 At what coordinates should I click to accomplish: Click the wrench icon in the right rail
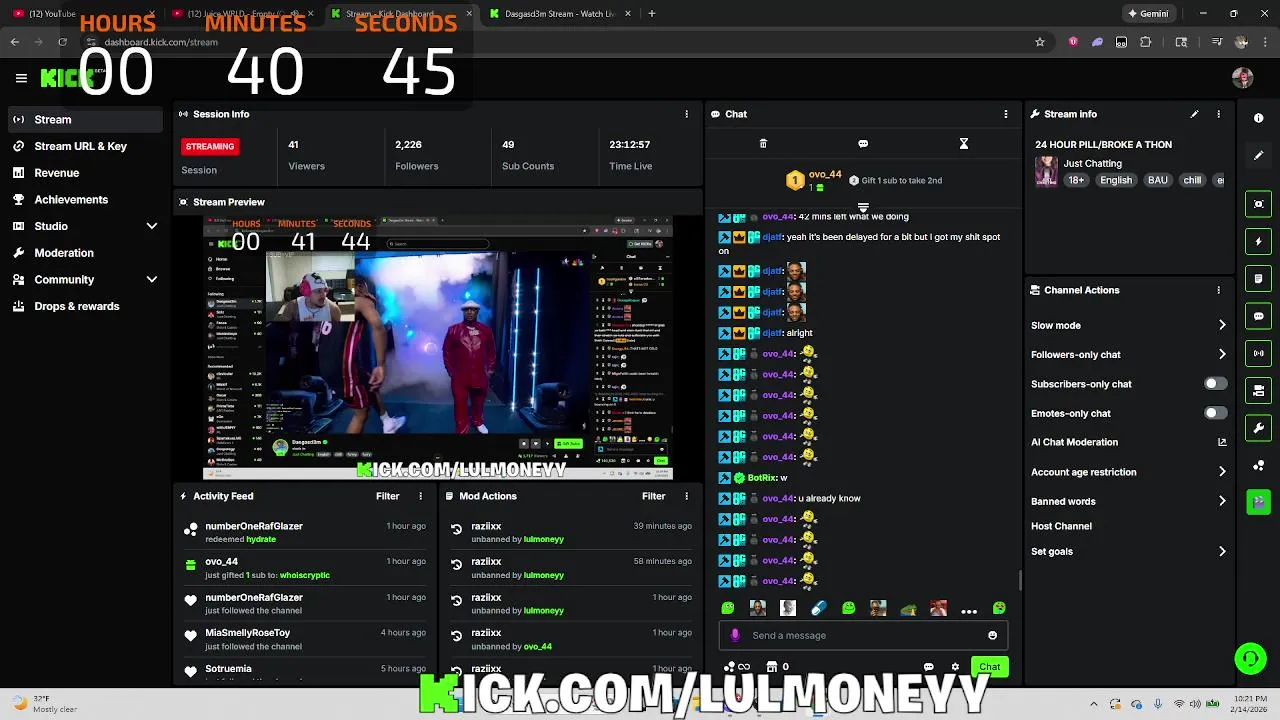tap(1258, 428)
